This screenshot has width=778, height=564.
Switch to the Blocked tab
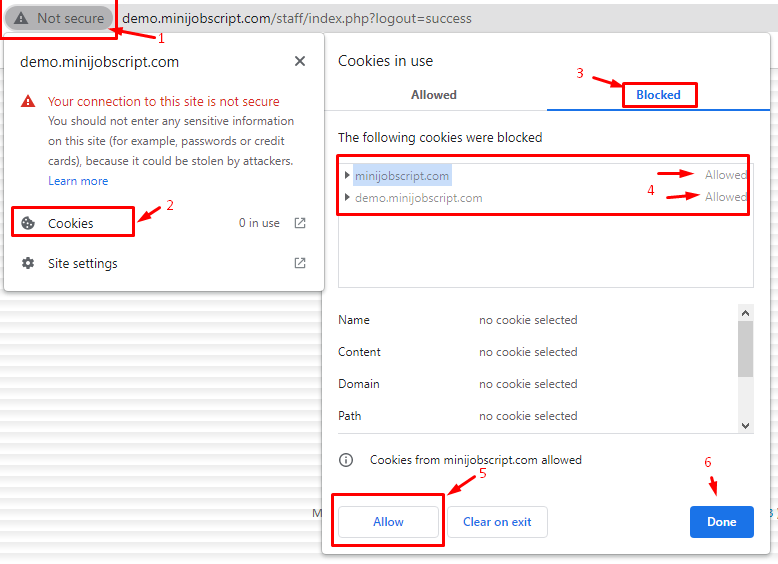(658, 95)
